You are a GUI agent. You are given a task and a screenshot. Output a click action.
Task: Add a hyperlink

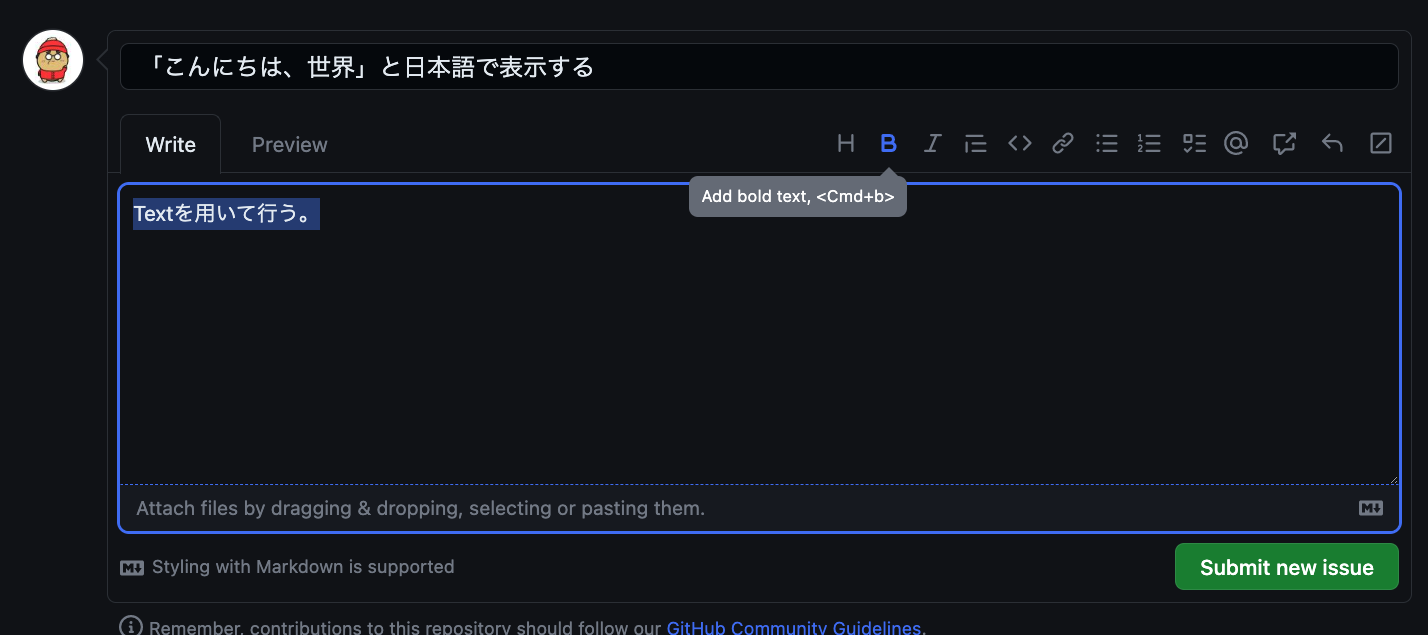(1062, 143)
